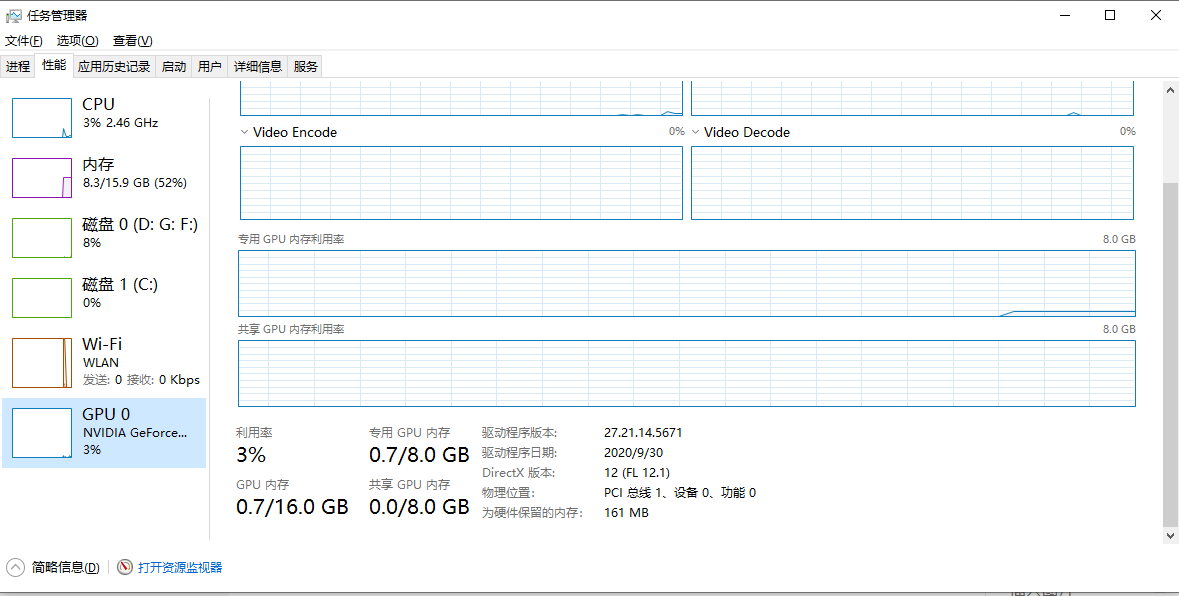
Task: Click the Video Encode graph
Action: click(x=461, y=183)
